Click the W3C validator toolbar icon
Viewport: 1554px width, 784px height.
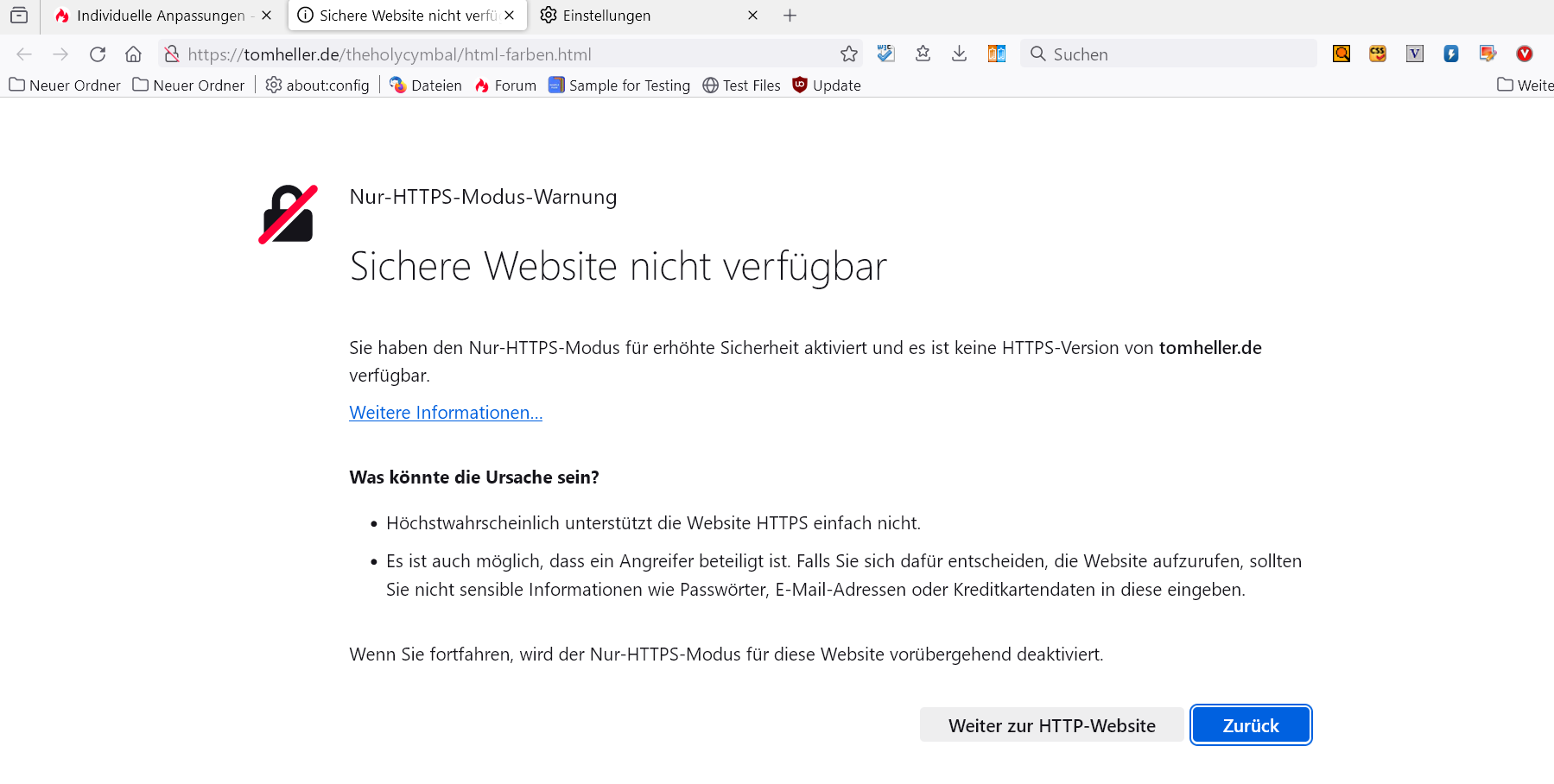[x=885, y=54]
